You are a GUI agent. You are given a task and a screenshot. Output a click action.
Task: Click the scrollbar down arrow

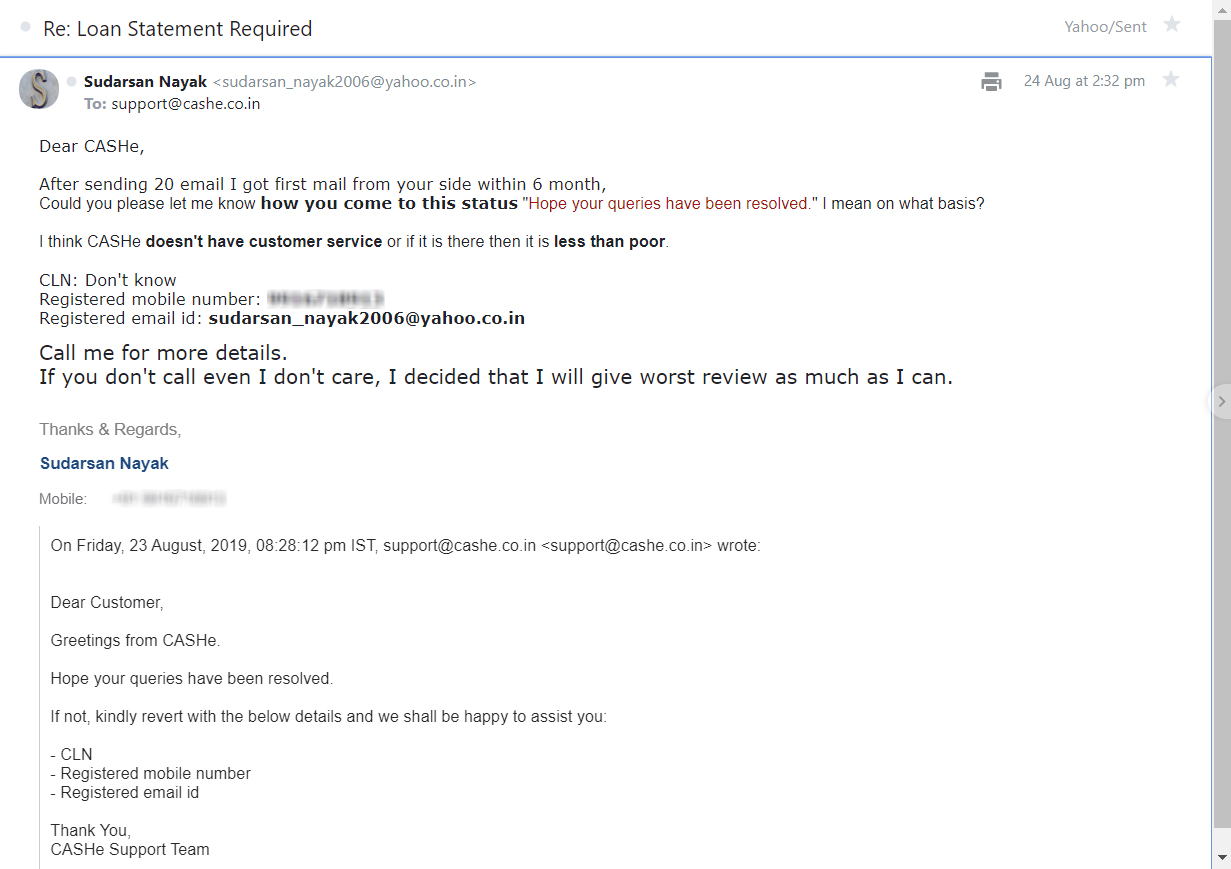(x=1221, y=859)
